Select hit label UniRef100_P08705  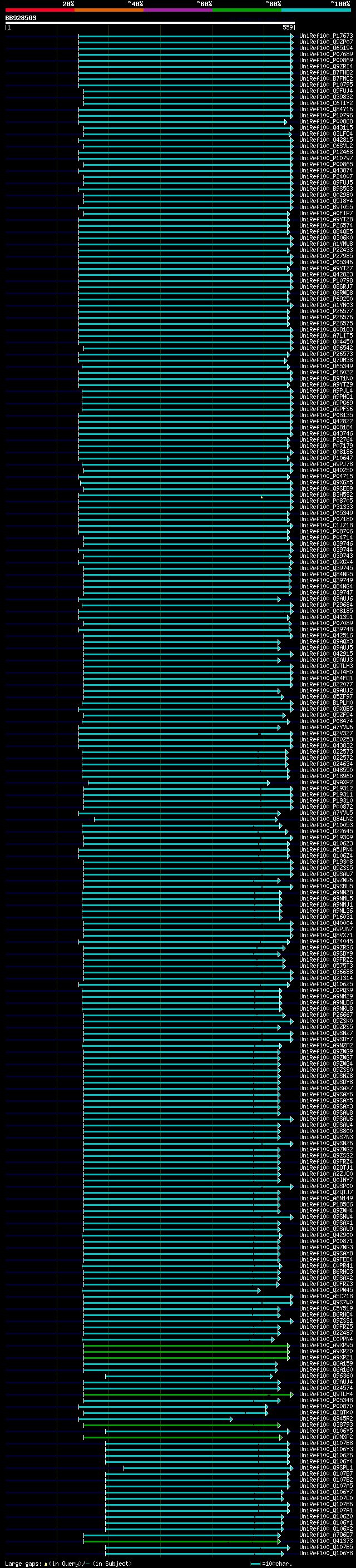326,501
